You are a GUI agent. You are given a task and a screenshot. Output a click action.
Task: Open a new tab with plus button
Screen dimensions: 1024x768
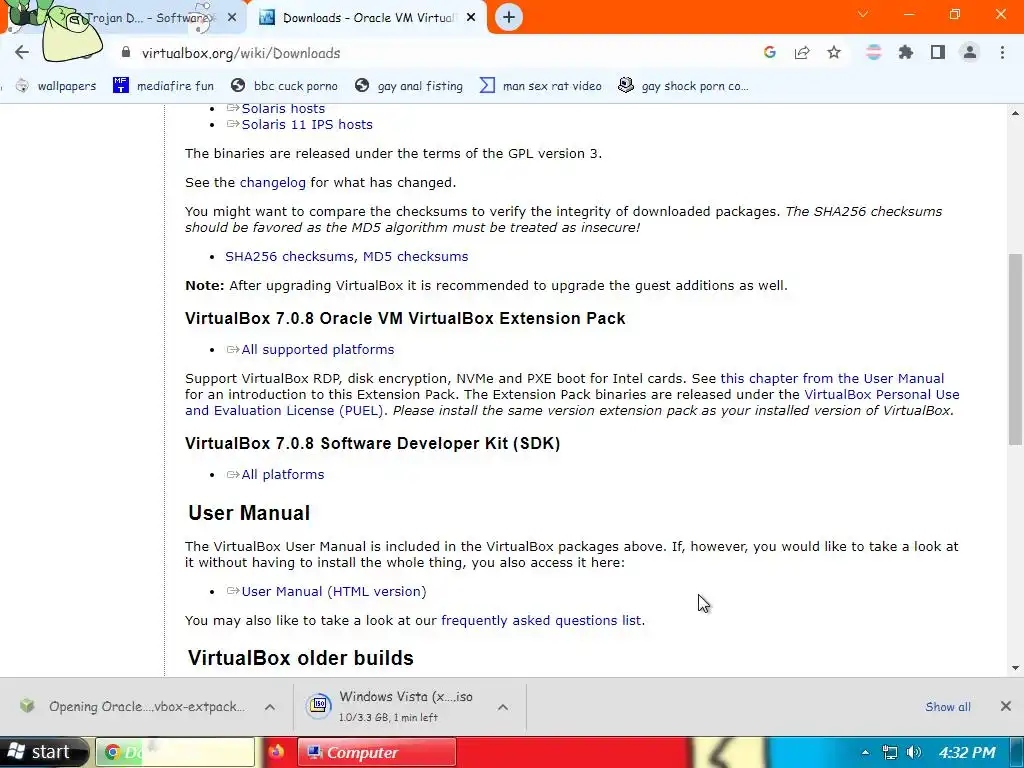(509, 17)
